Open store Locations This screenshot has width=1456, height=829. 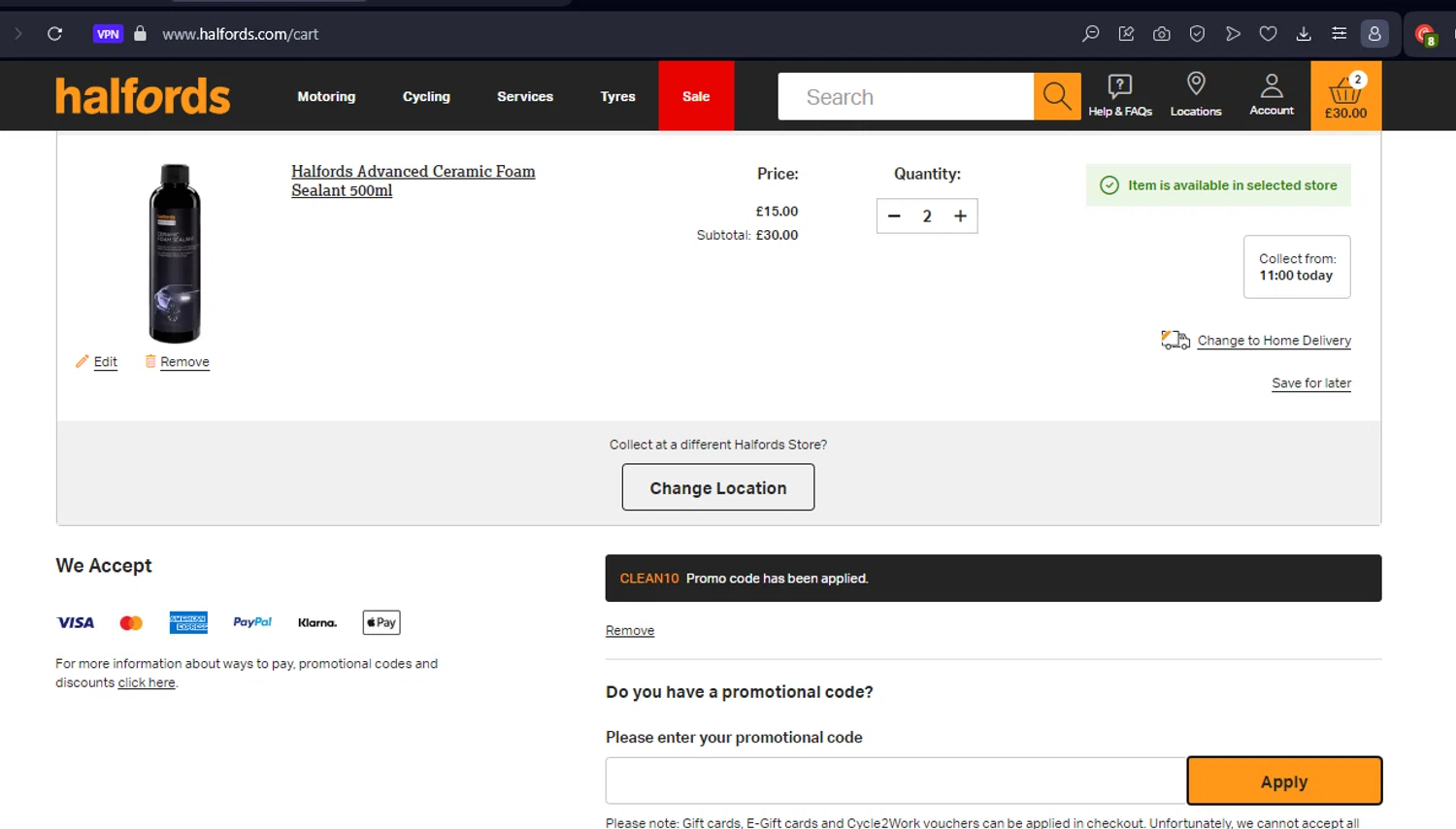1196,95
